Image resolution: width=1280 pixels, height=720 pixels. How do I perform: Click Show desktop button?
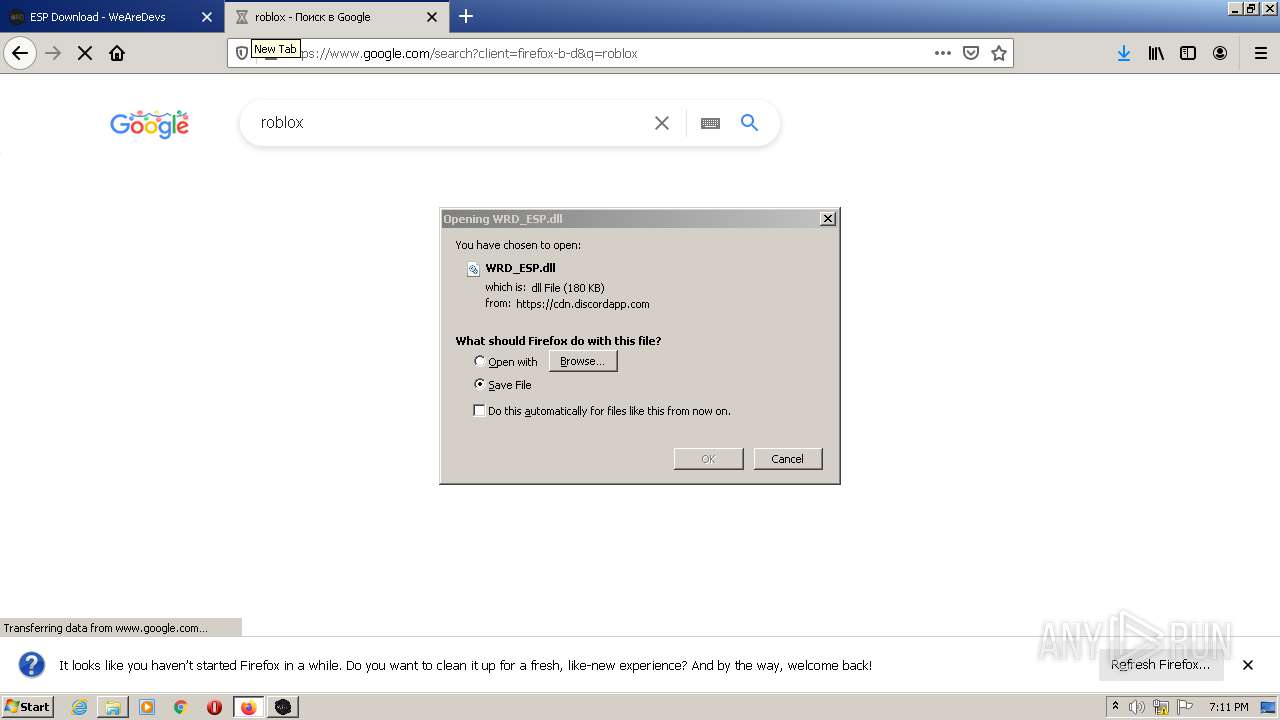click(1269, 707)
